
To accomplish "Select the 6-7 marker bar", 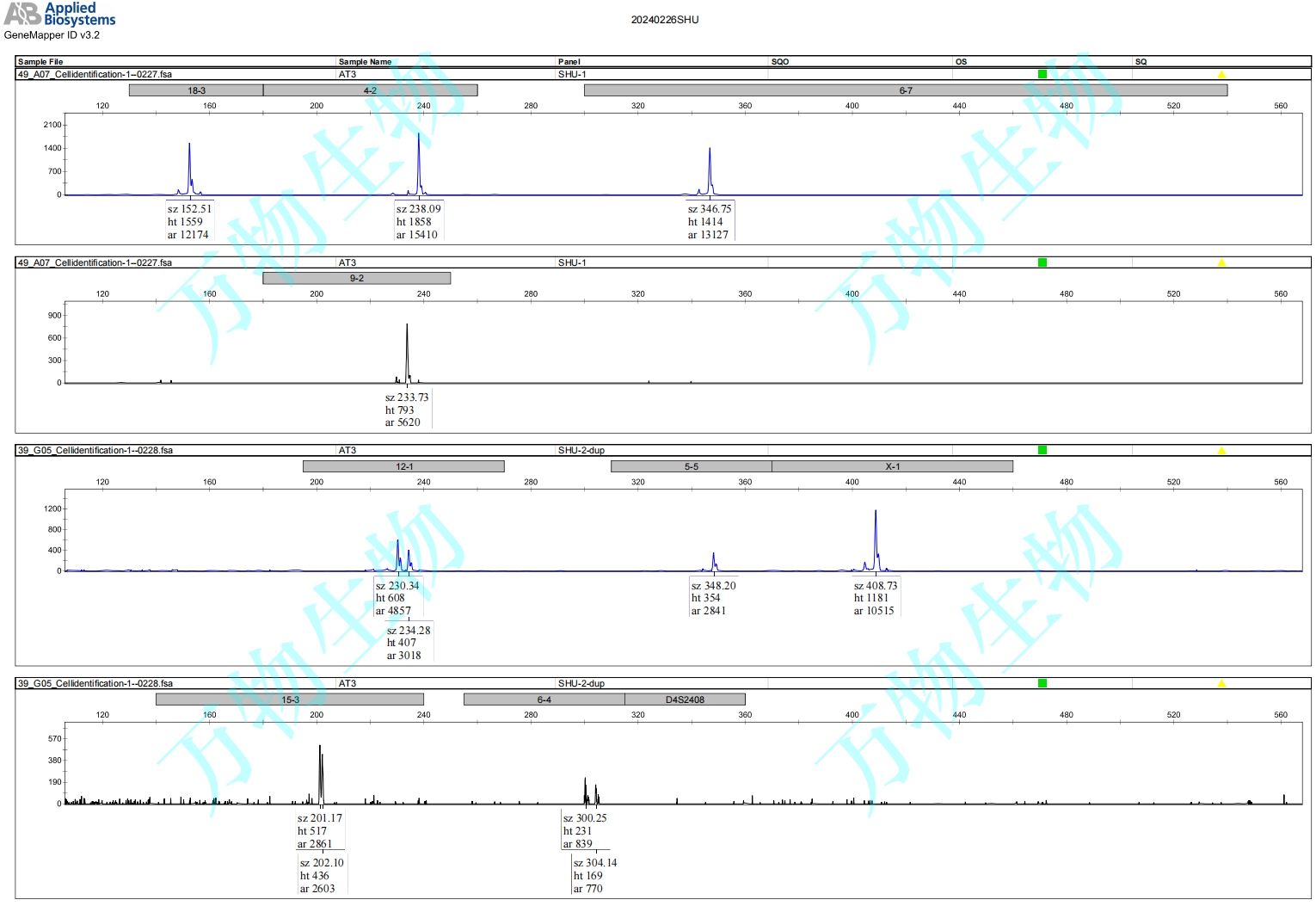I will pyautogui.click(x=906, y=90).
